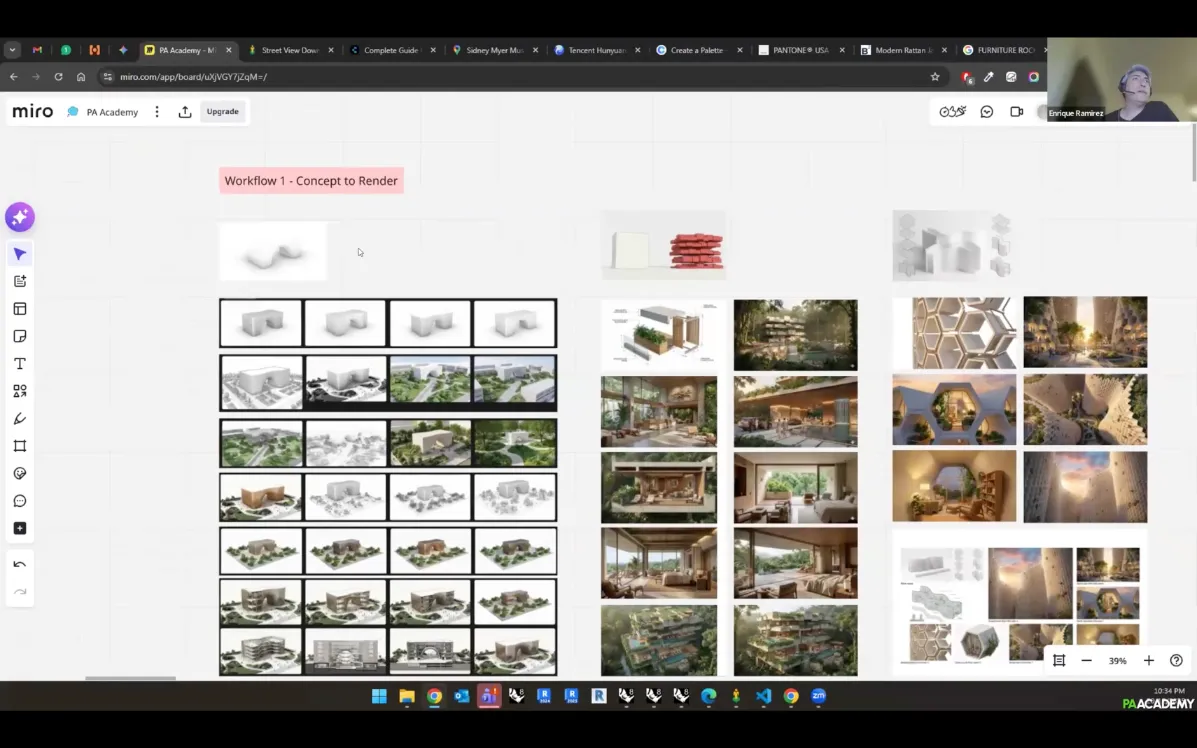Select the Workflow 1 - Concept to Render label
This screenshot has width=1197, height=748.
[311, 181]
